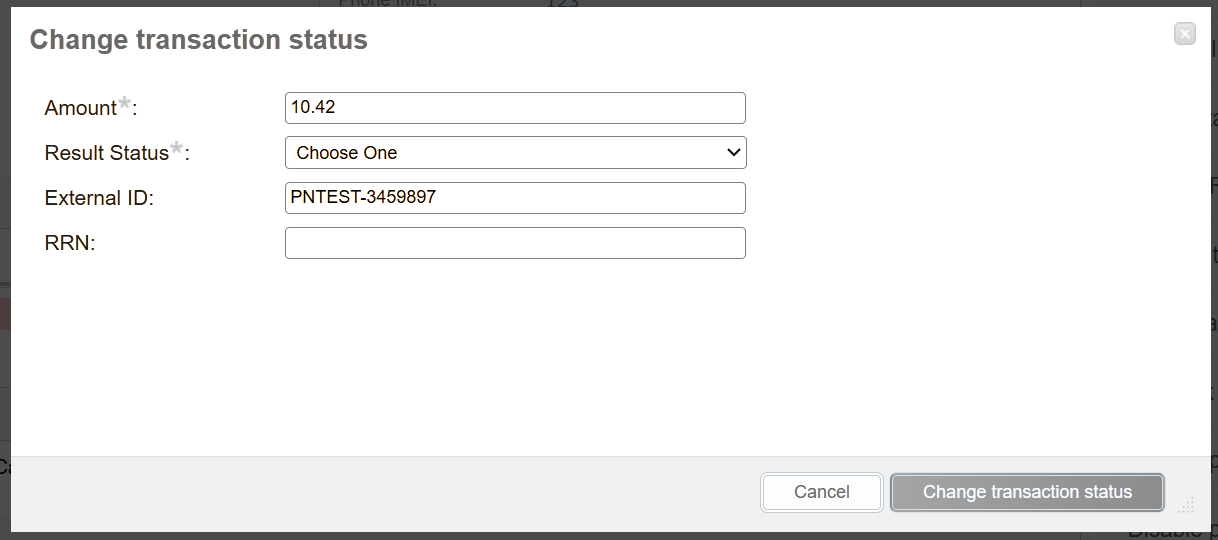The width and height of the screenshot is (1218, 540).
Task: Close the Change transaction status dialog
Action: [x=1185, y=34]
